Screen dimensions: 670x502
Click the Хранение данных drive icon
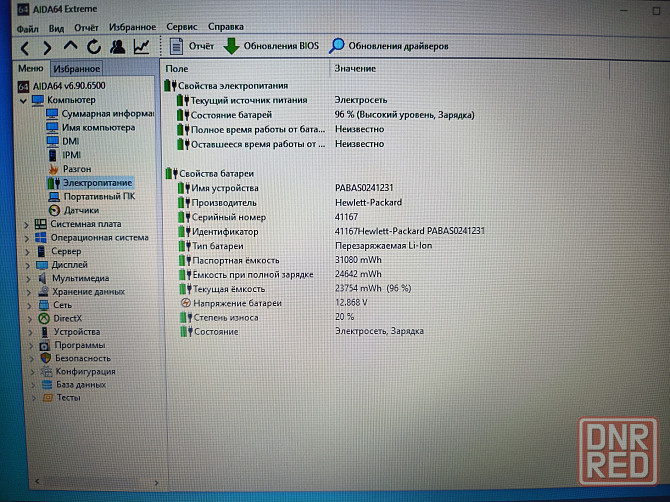click(x=43, y=292)
